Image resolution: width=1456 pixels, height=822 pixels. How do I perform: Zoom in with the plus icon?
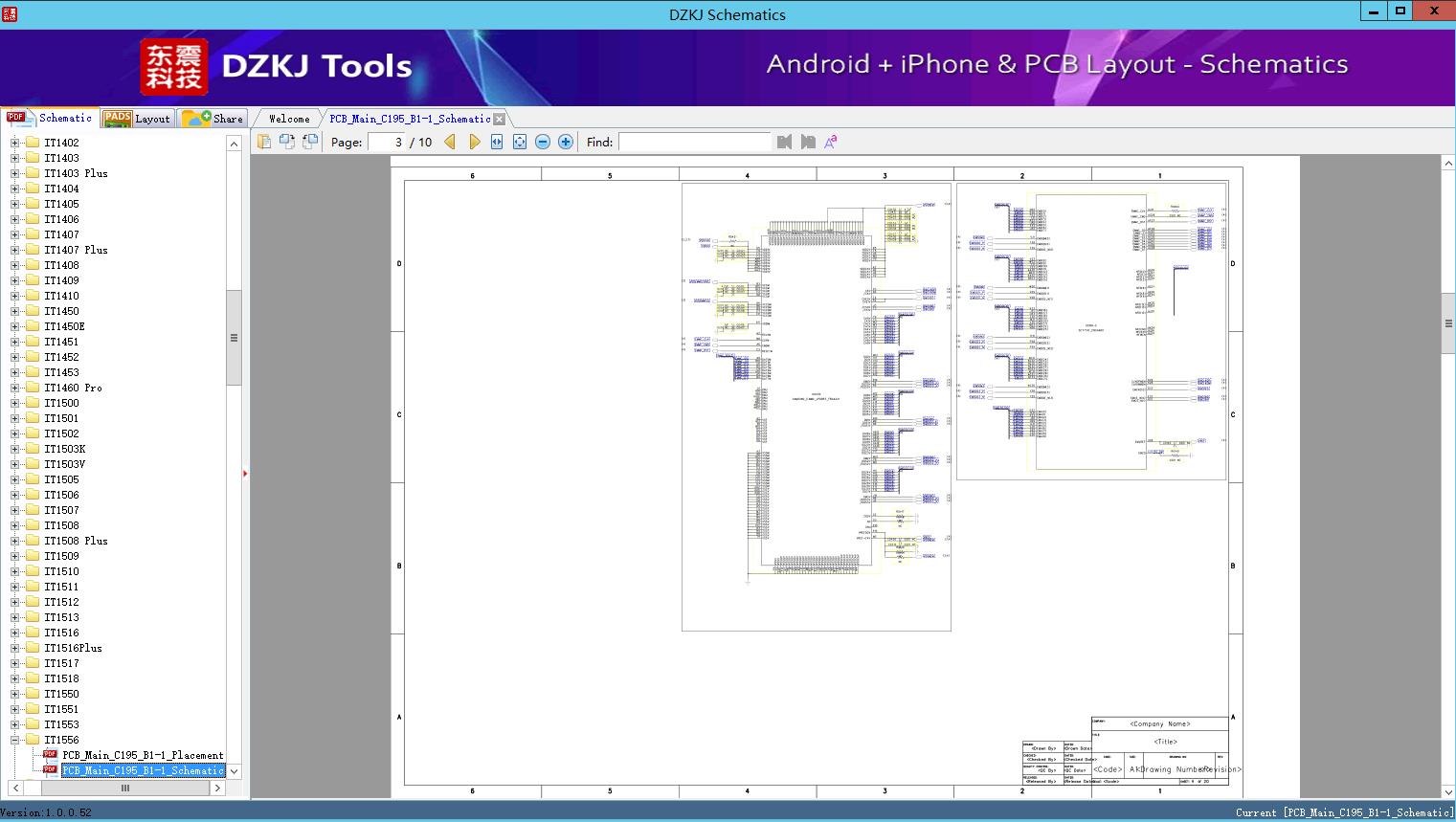pos(566,142)
